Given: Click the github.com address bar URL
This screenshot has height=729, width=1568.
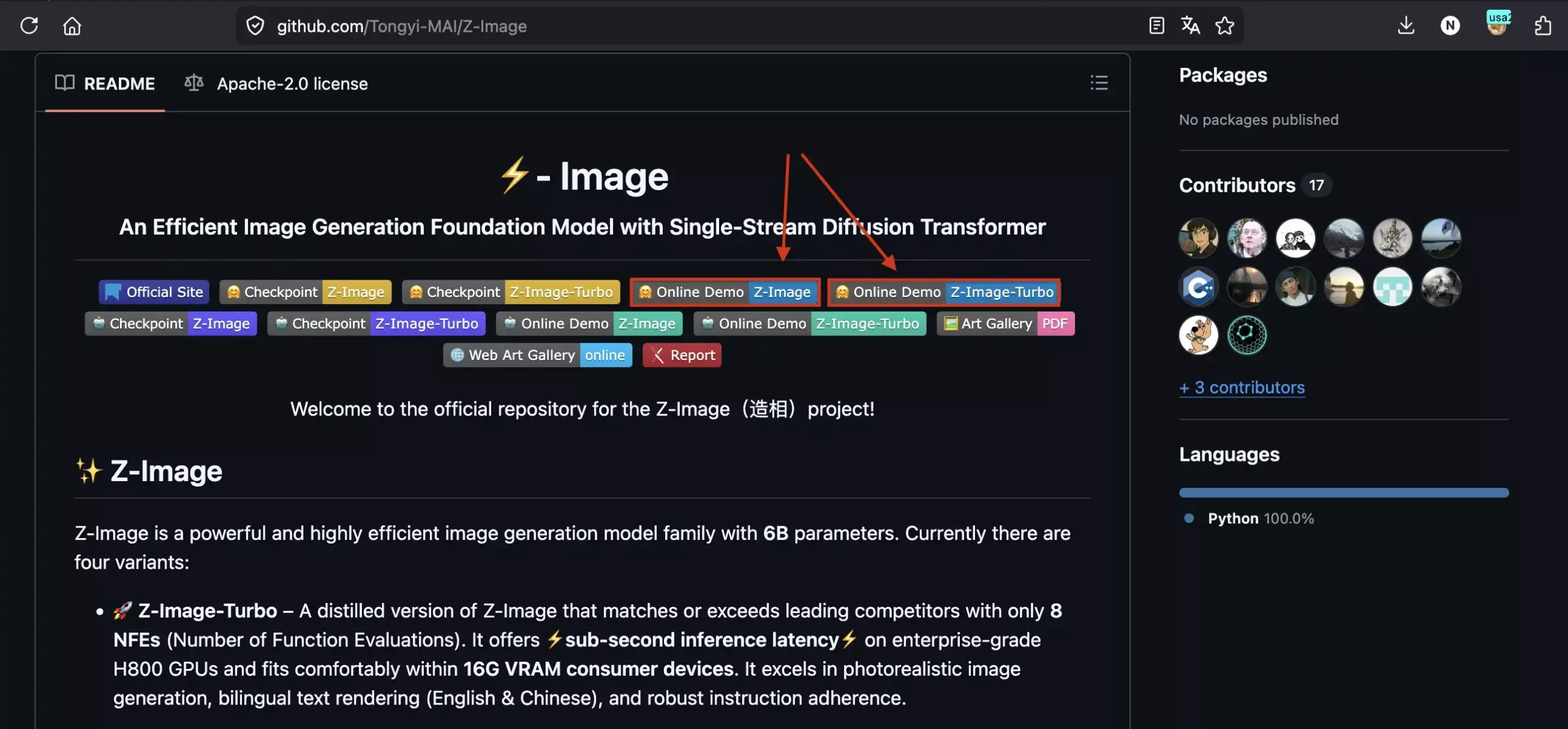Looking at the screenshot, I should (x=401, y=26).
